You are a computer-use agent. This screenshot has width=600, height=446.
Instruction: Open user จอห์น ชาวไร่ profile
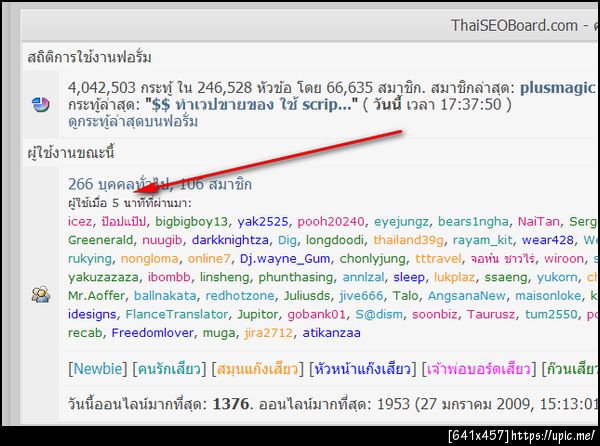click(503, 259)
